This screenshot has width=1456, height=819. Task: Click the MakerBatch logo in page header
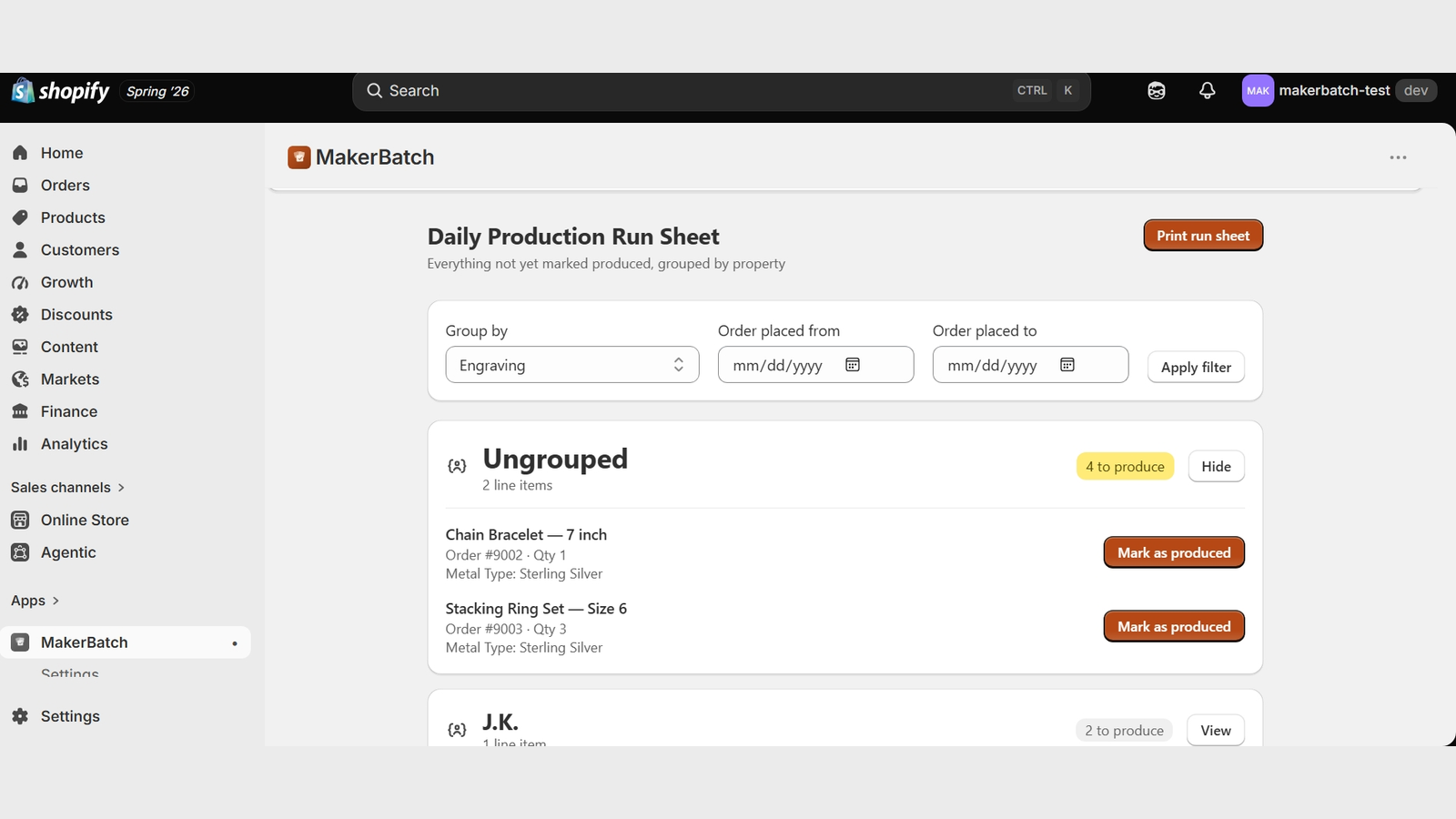point(299,157)
